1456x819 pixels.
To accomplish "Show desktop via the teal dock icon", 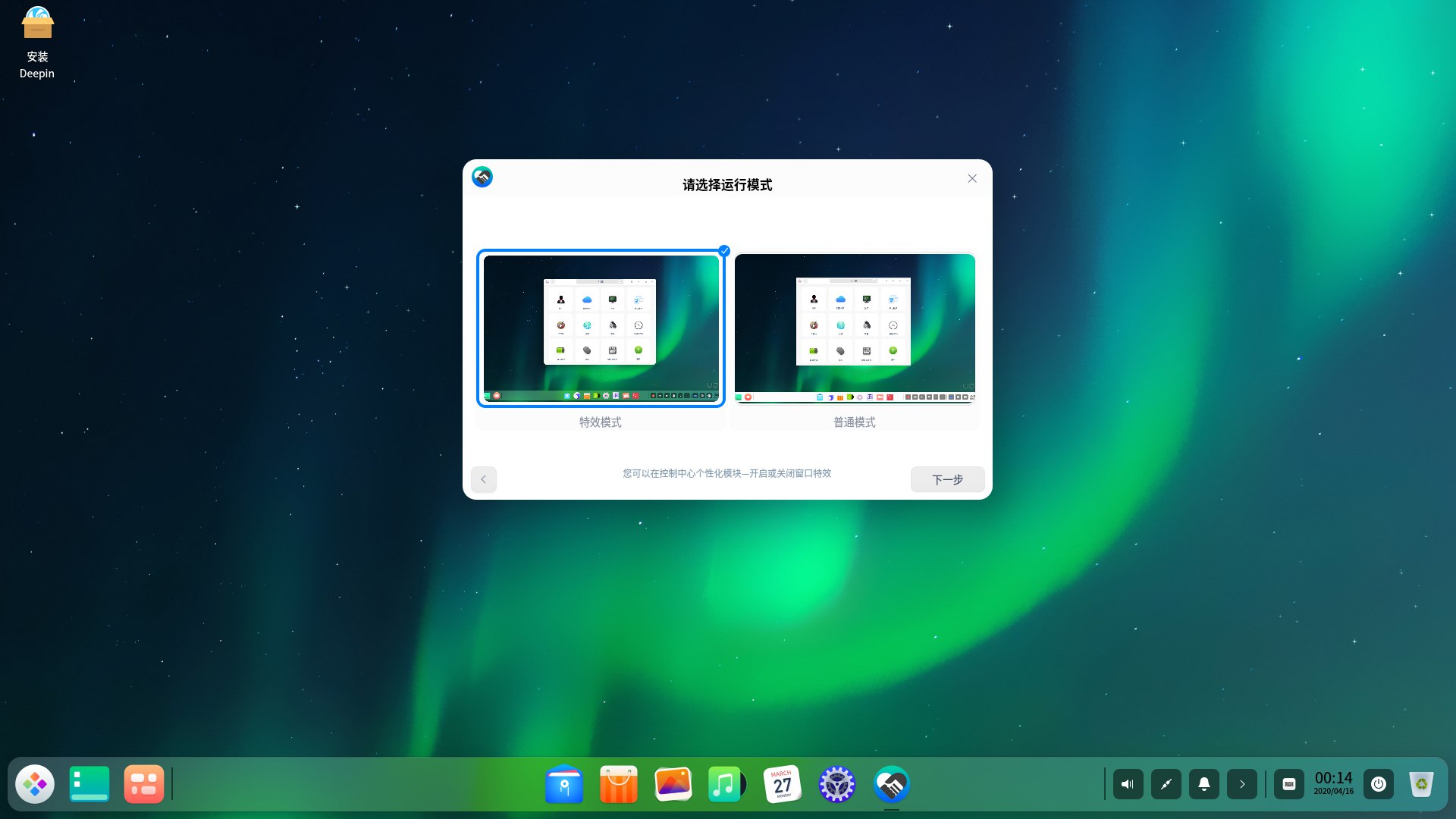I will [89, 784].
